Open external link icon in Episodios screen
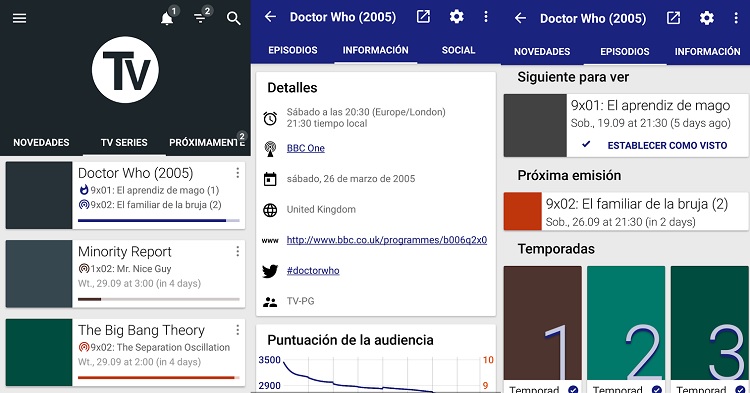This screenshot has width=750, height=393. point(673,18)
